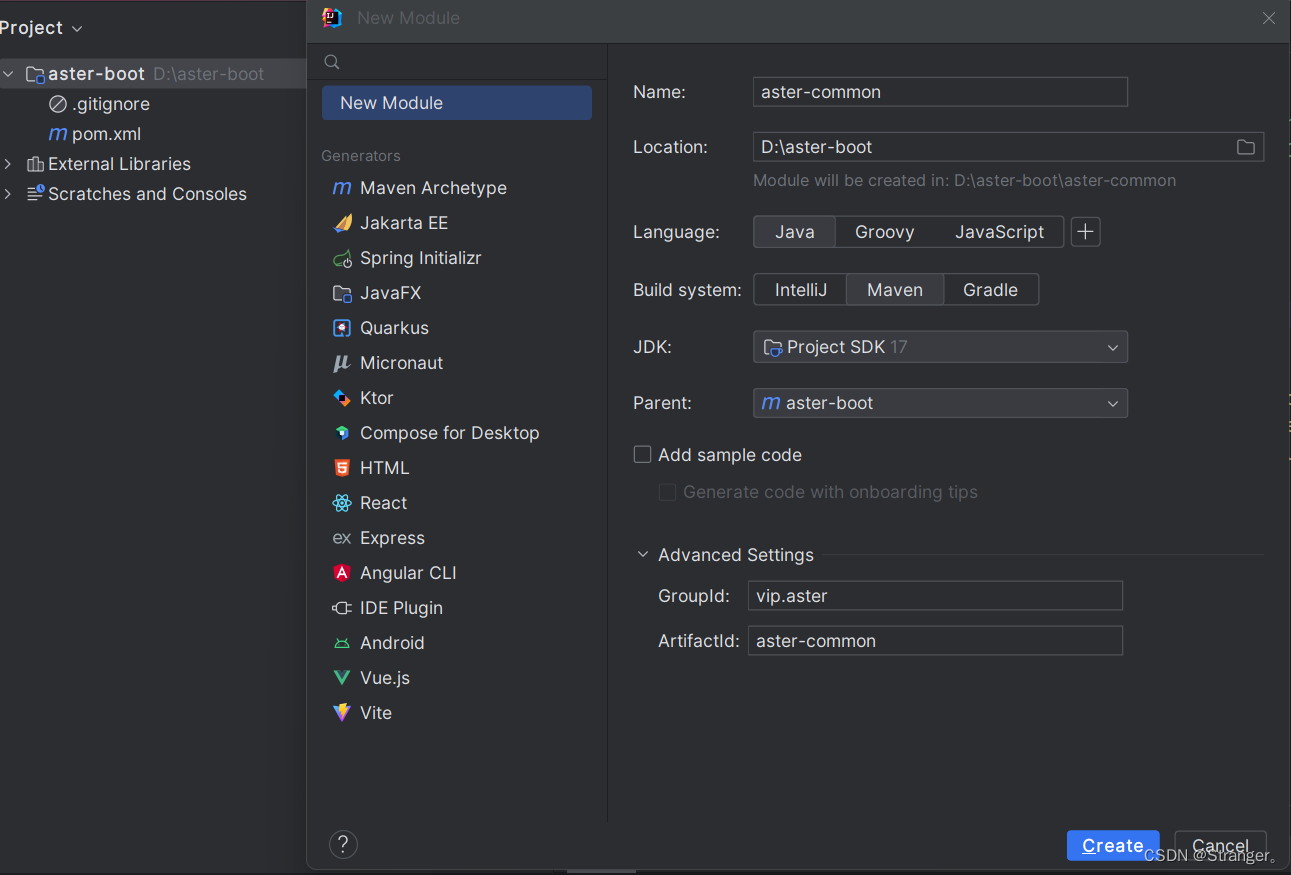The height and width of the screenshot is (875, 1291).
Task: Pick the React generator icon
Action: pyautogui.click(x=342, y=503)
